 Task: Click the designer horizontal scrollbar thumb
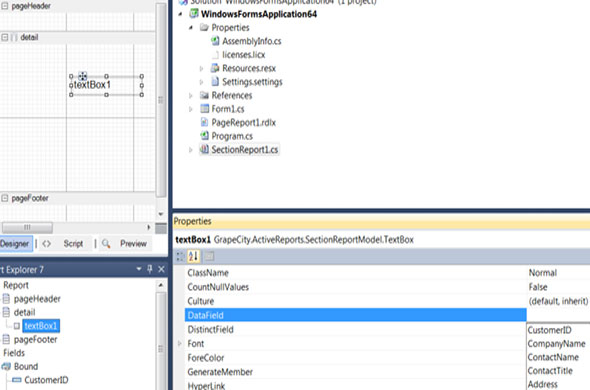coord(27,227)
